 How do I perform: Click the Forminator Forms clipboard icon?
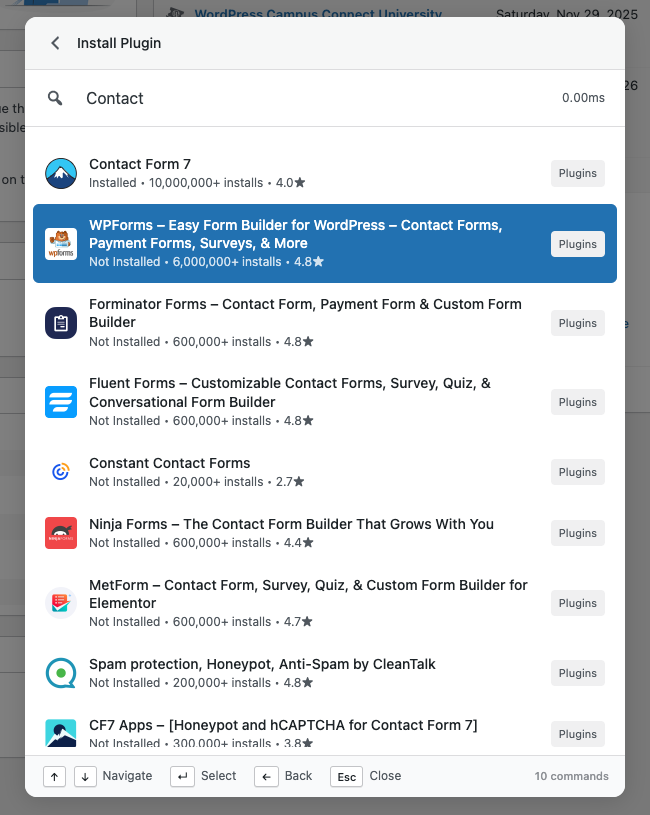60,322
